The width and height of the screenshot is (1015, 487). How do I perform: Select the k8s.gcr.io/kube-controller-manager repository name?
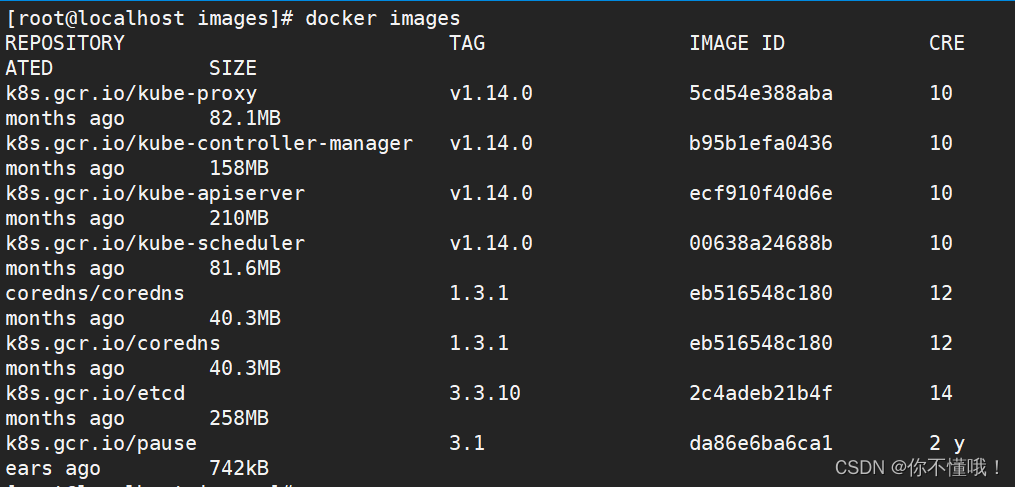(209, 143)
